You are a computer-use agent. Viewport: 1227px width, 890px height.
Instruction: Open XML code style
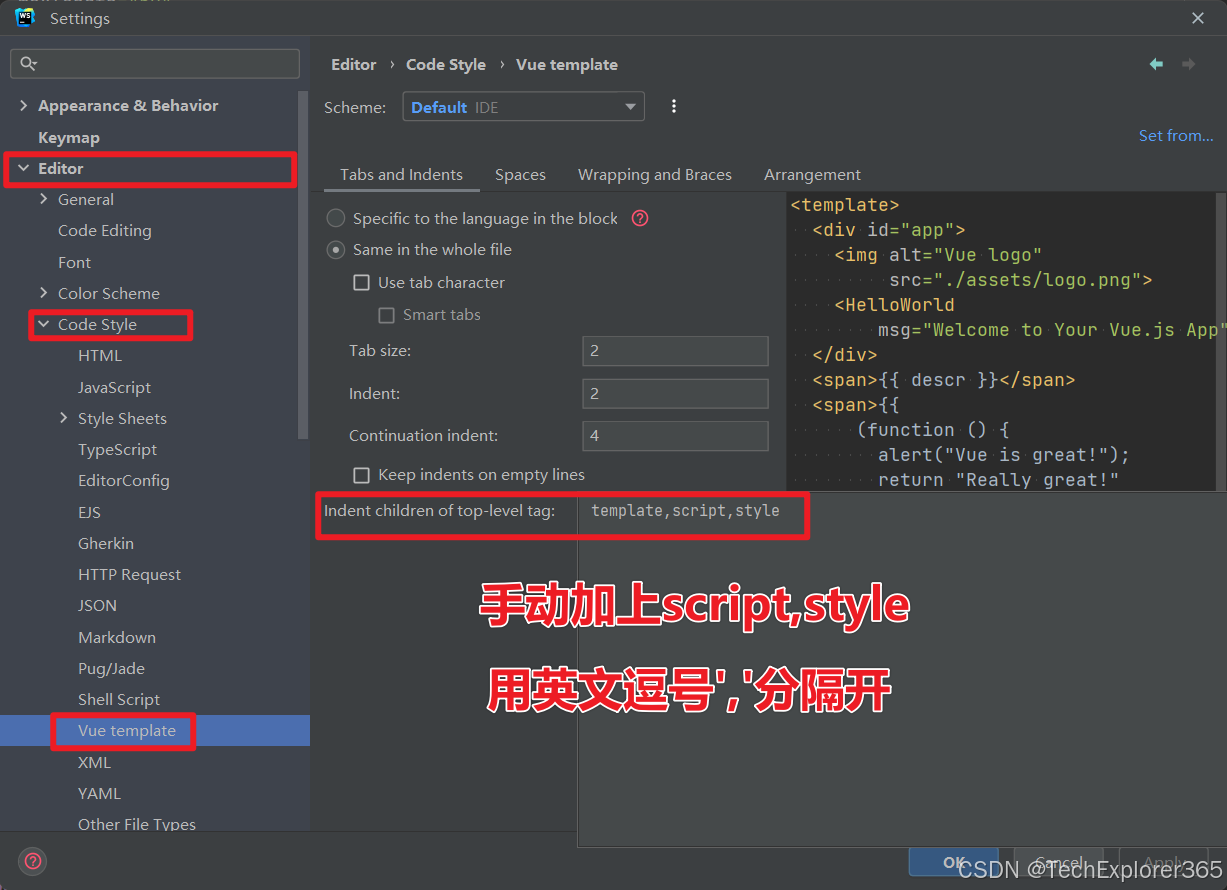(x=94, y=762)
